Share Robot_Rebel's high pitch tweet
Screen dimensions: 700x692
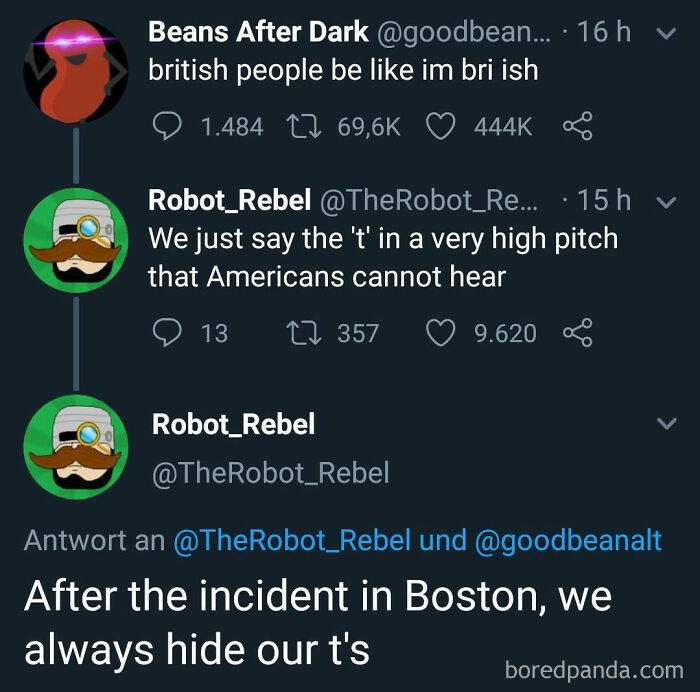click(579, 332)
